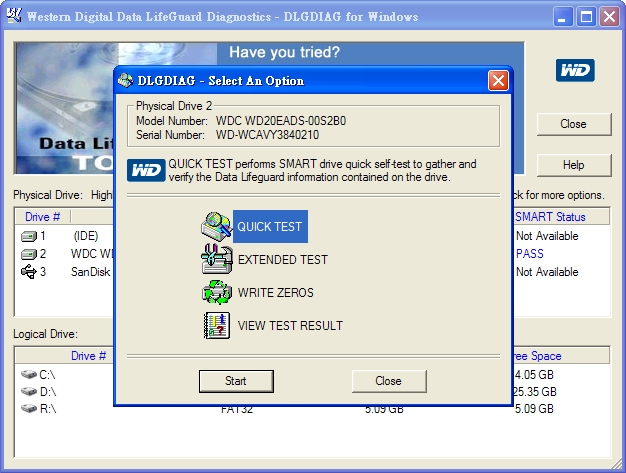
Task: Click the Have you tried? banner
Action: coord(284,52)
